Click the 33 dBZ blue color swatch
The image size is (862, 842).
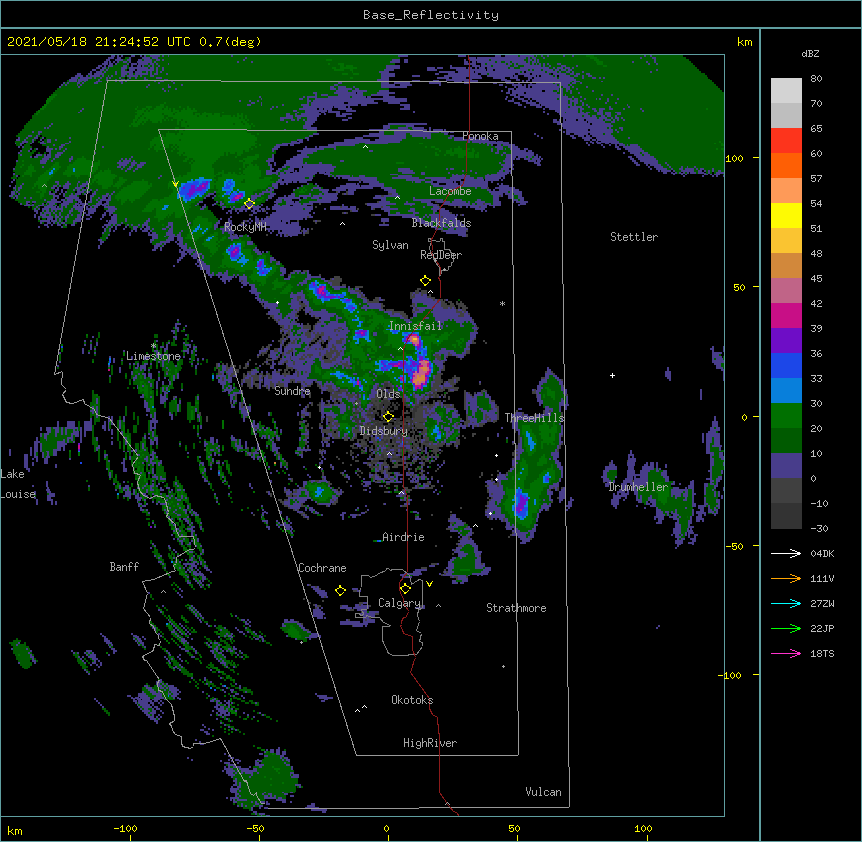coord(786,390)
